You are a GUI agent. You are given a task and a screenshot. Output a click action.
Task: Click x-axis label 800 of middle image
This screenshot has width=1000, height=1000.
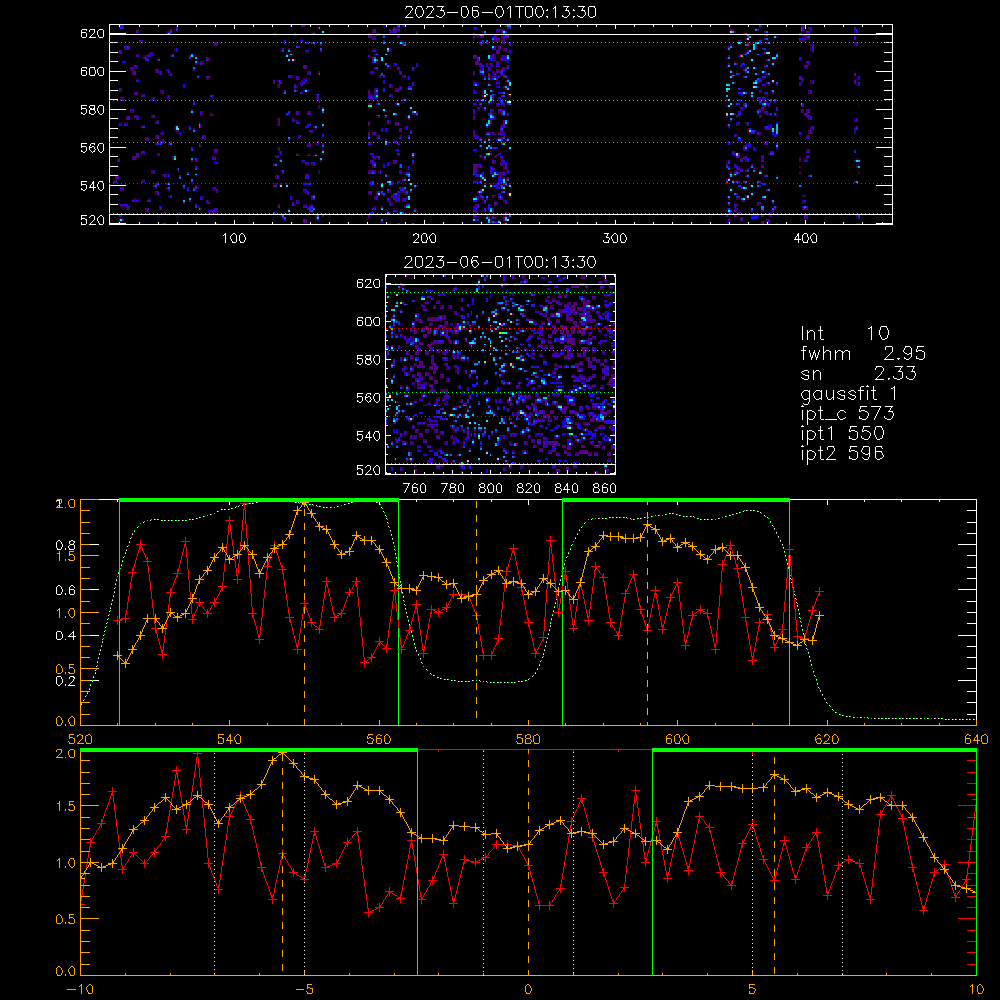pyautogui.click(x=490, y=489)
